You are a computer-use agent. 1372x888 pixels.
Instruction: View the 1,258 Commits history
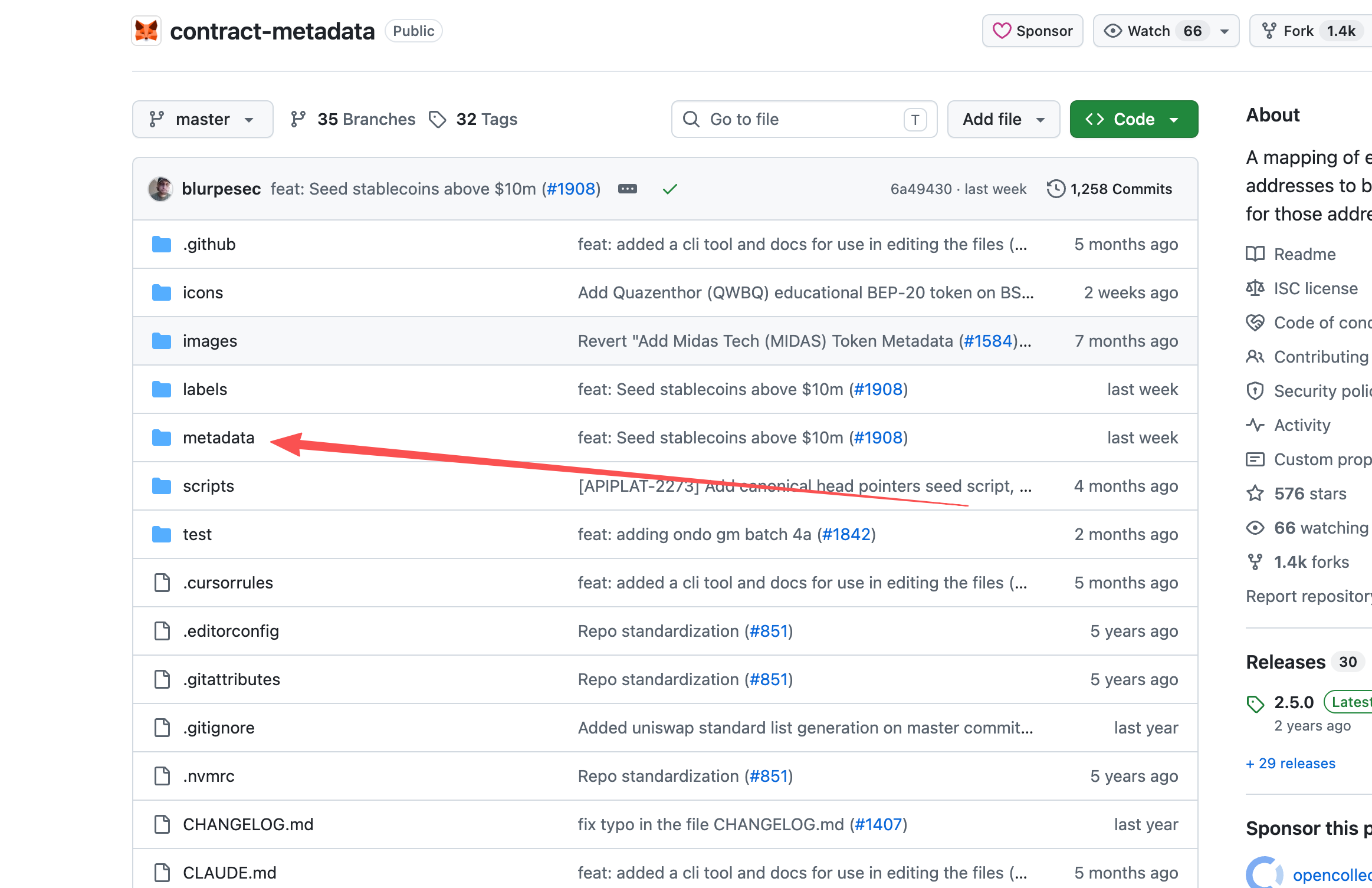[x=1110, y=189]
